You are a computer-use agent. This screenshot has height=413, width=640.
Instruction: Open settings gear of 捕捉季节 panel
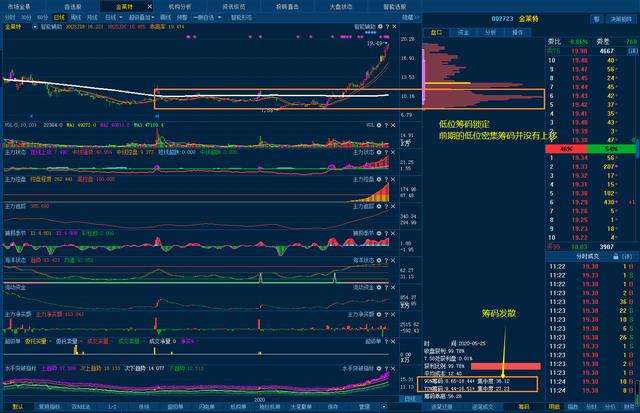(379, 233)
